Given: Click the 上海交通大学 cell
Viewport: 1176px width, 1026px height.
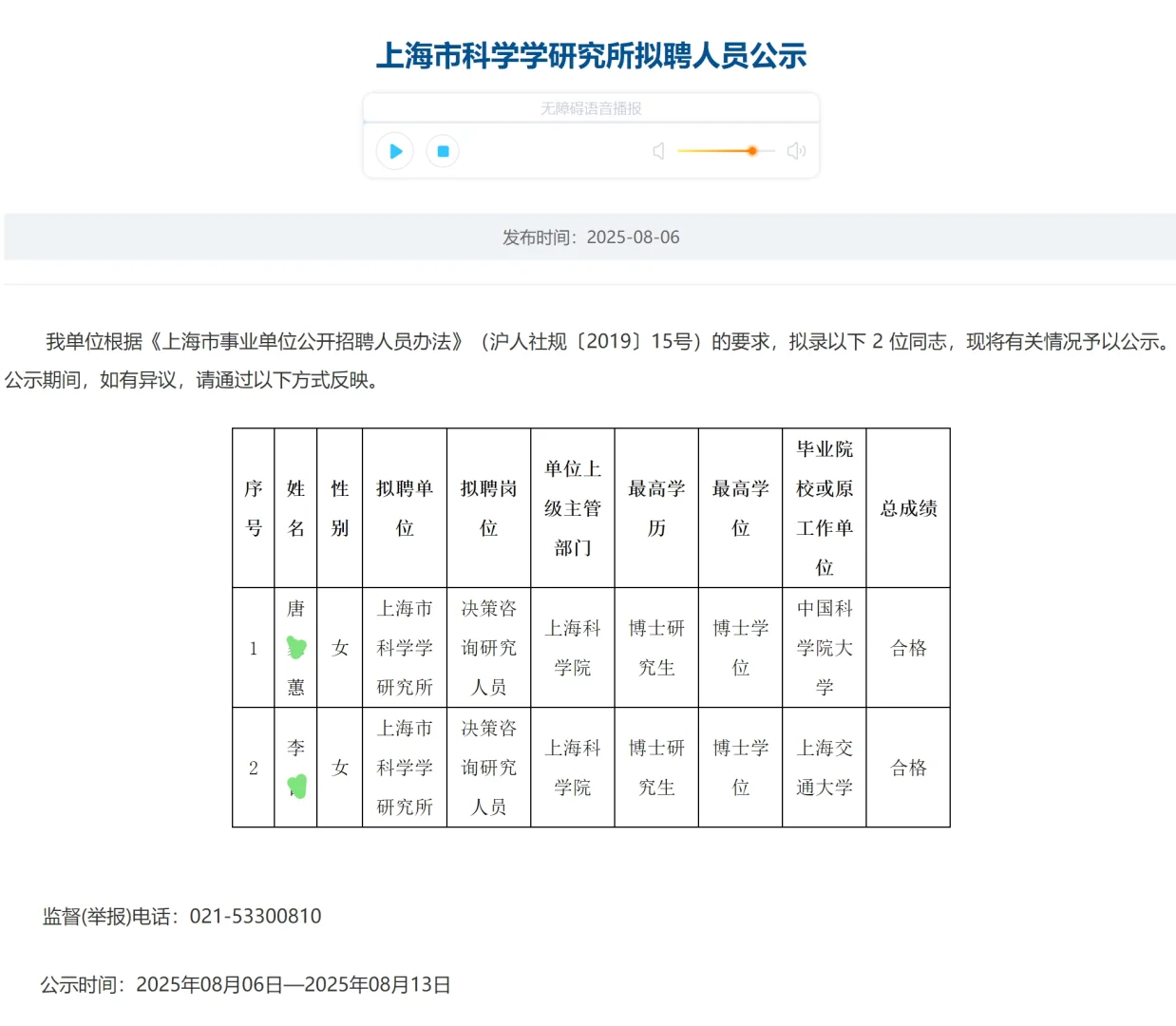Looking at the screenshot, I should click(825, 768).
